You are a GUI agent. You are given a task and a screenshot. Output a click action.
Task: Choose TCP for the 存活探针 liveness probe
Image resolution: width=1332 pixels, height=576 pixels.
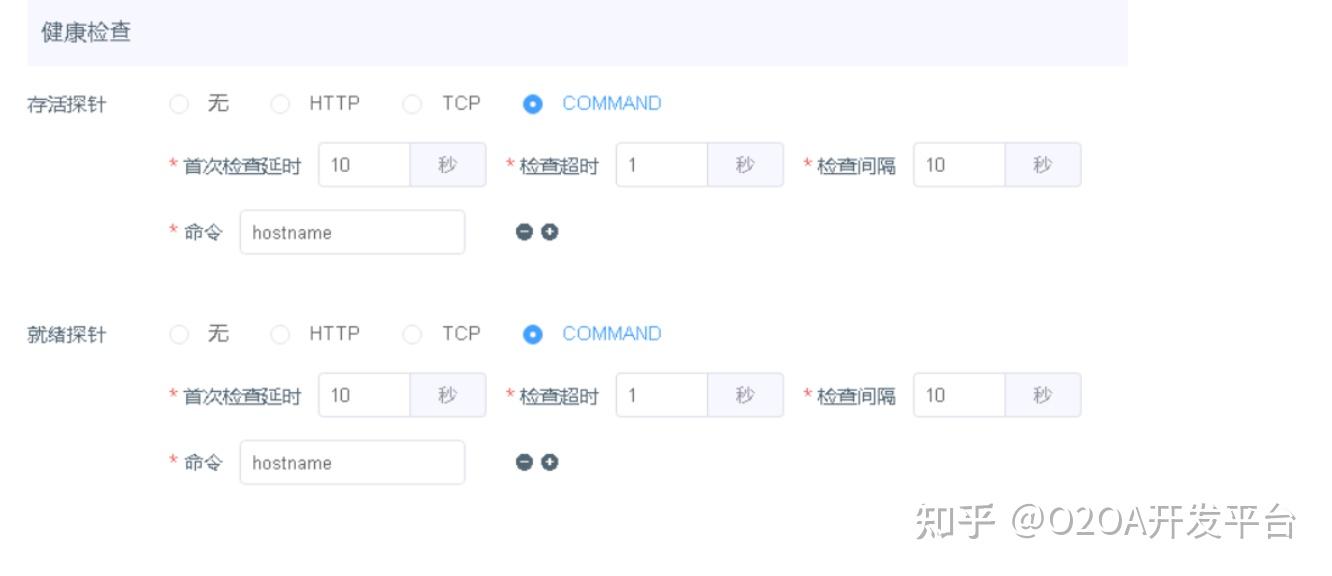[x=412, y=104]
